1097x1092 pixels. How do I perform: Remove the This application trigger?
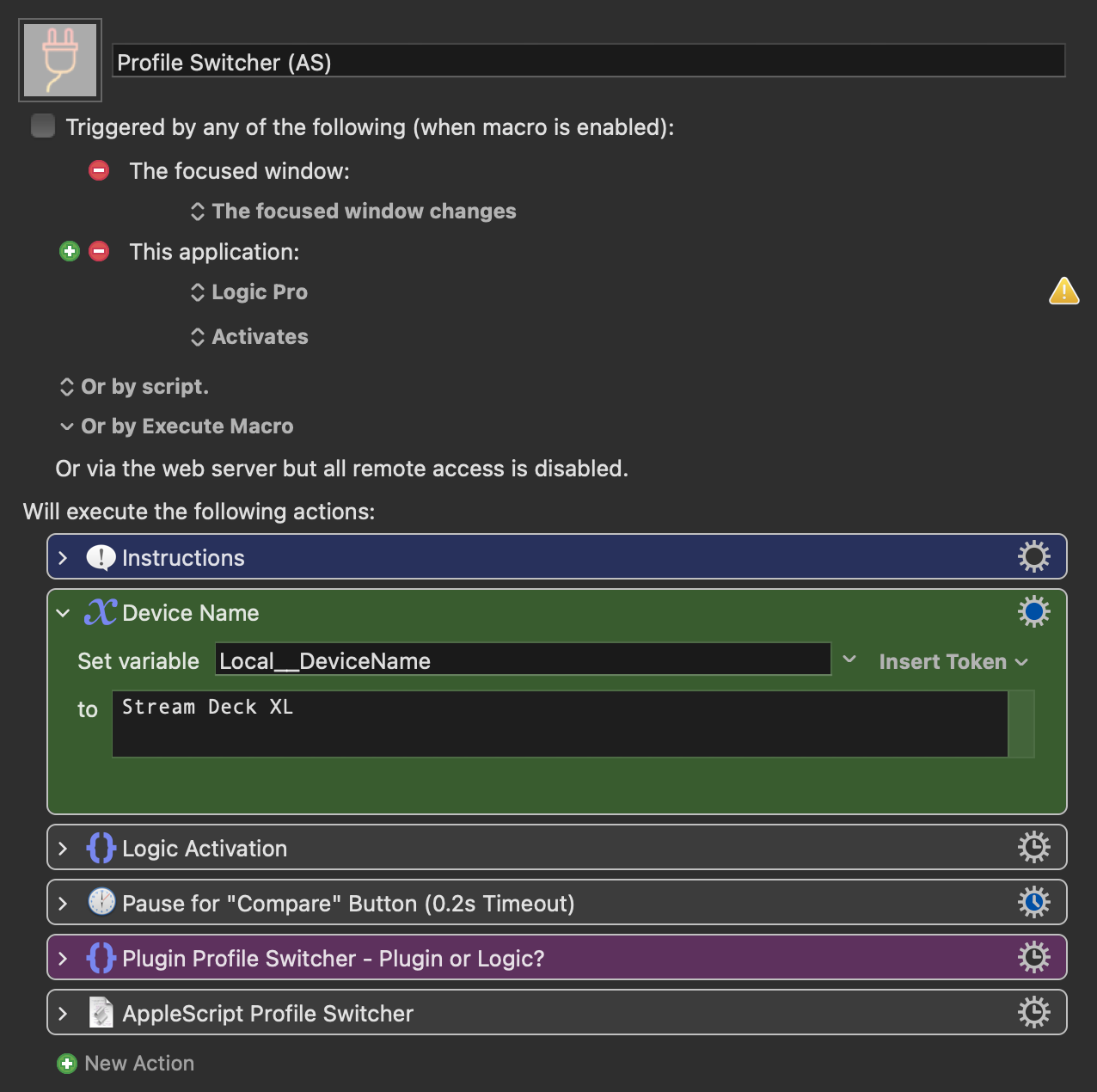pos(99,251)
